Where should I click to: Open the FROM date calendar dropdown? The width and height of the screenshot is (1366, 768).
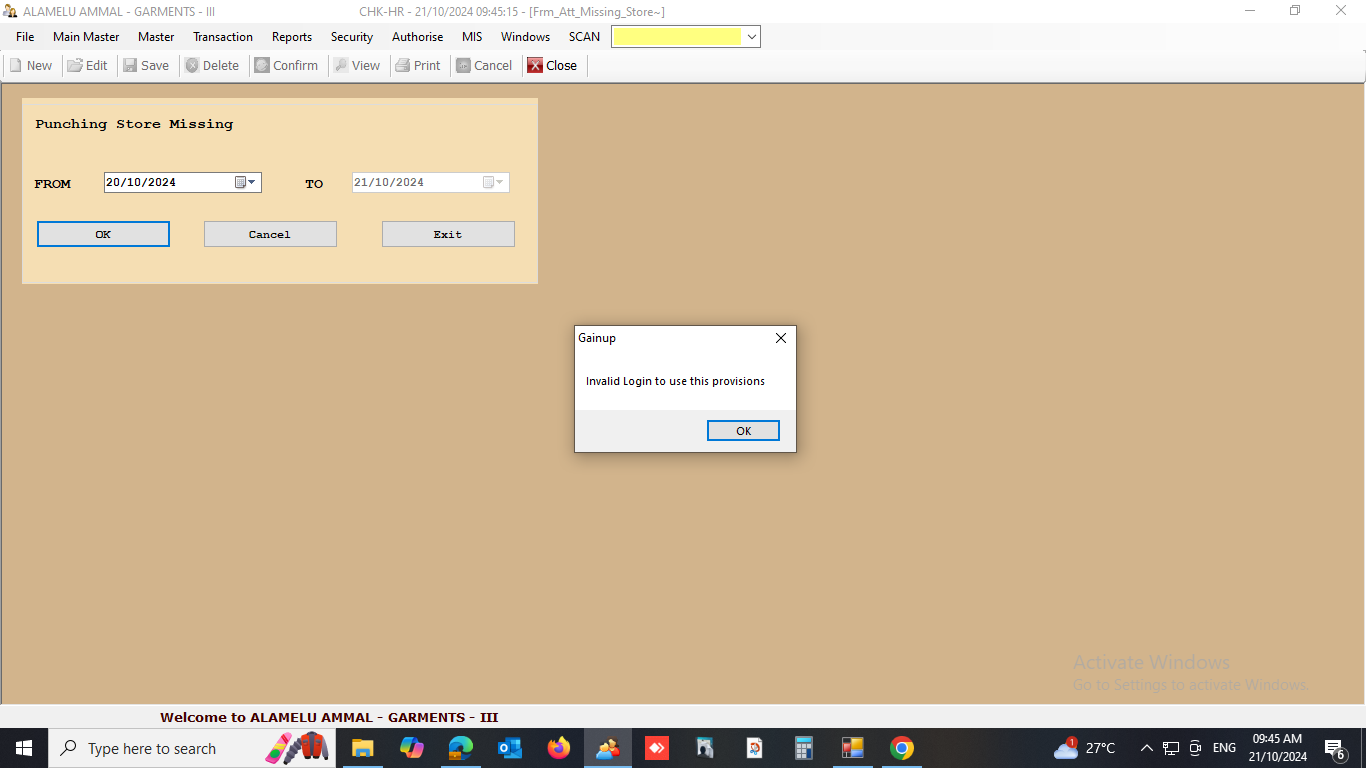[246, 182]
